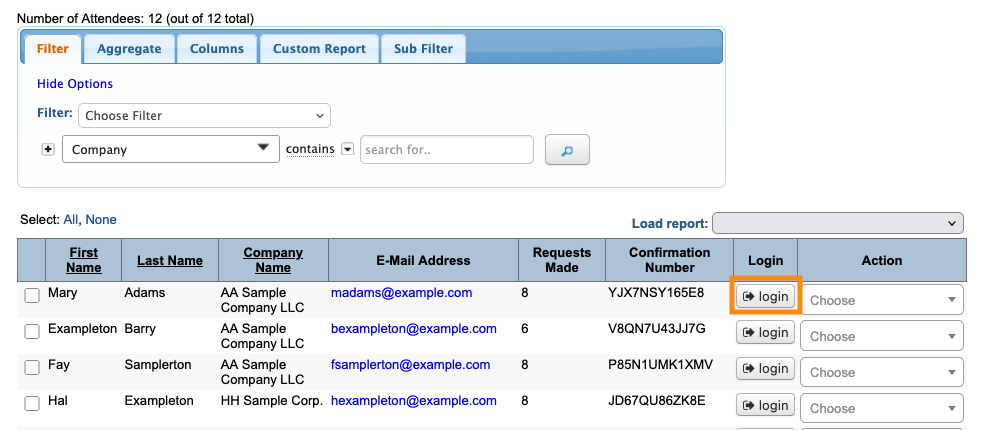Open the contains operator dropdown arrow
987x430 pixels.
(347, 150)
